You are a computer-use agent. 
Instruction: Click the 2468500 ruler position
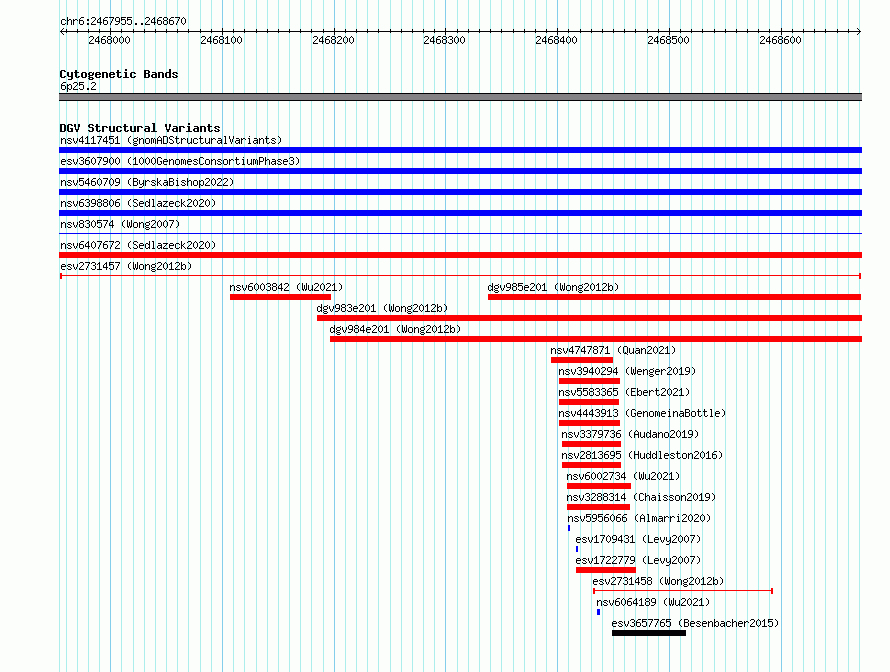click(669, 40)
